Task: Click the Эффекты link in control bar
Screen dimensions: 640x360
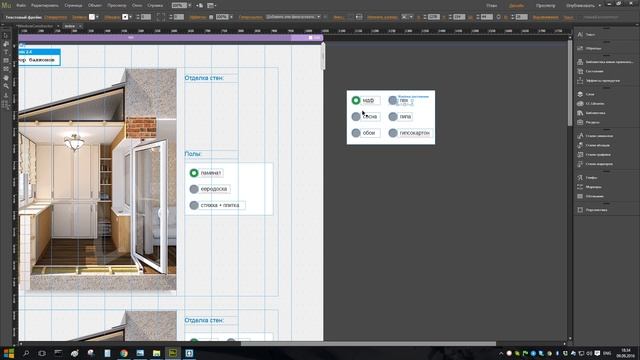Action: point(198,17)
